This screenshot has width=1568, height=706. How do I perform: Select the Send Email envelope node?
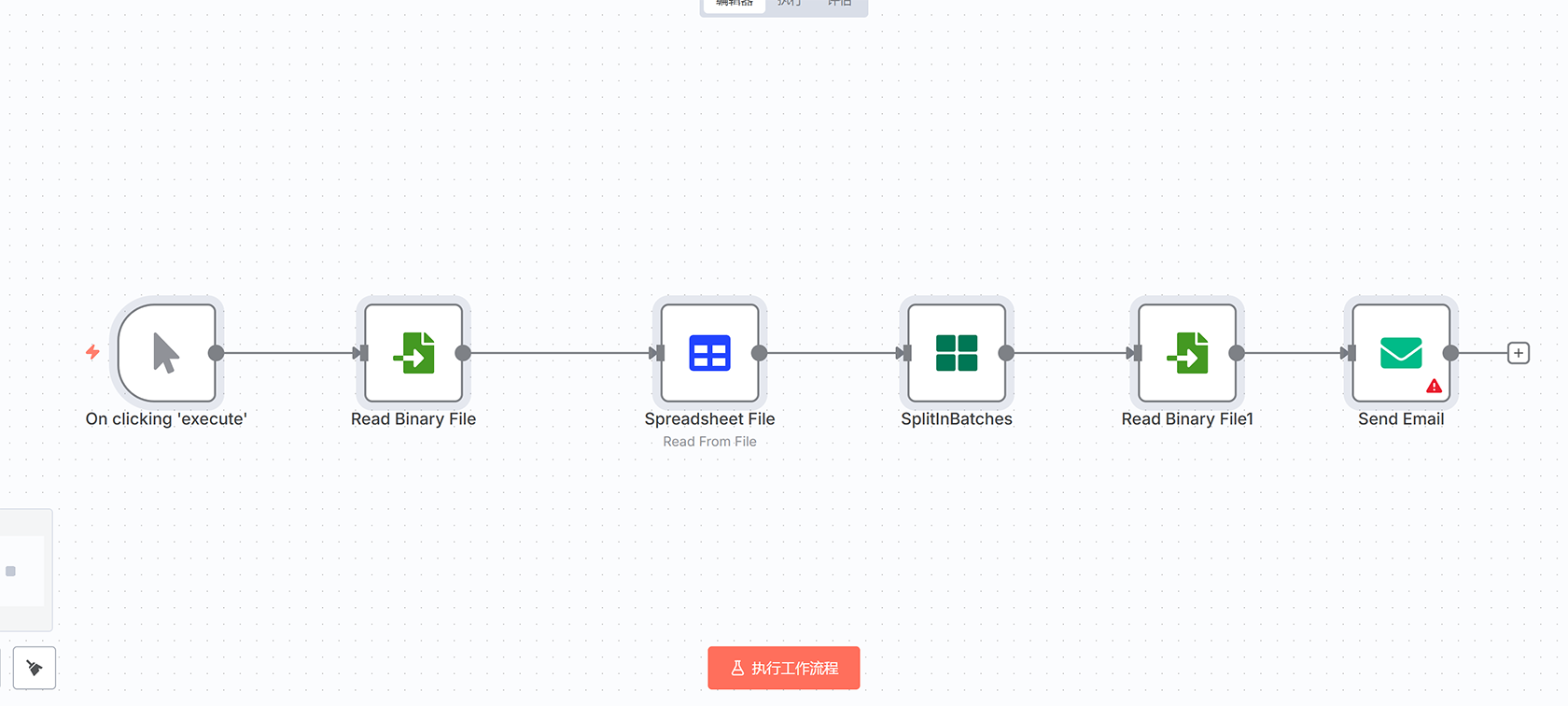(1400, 353)
